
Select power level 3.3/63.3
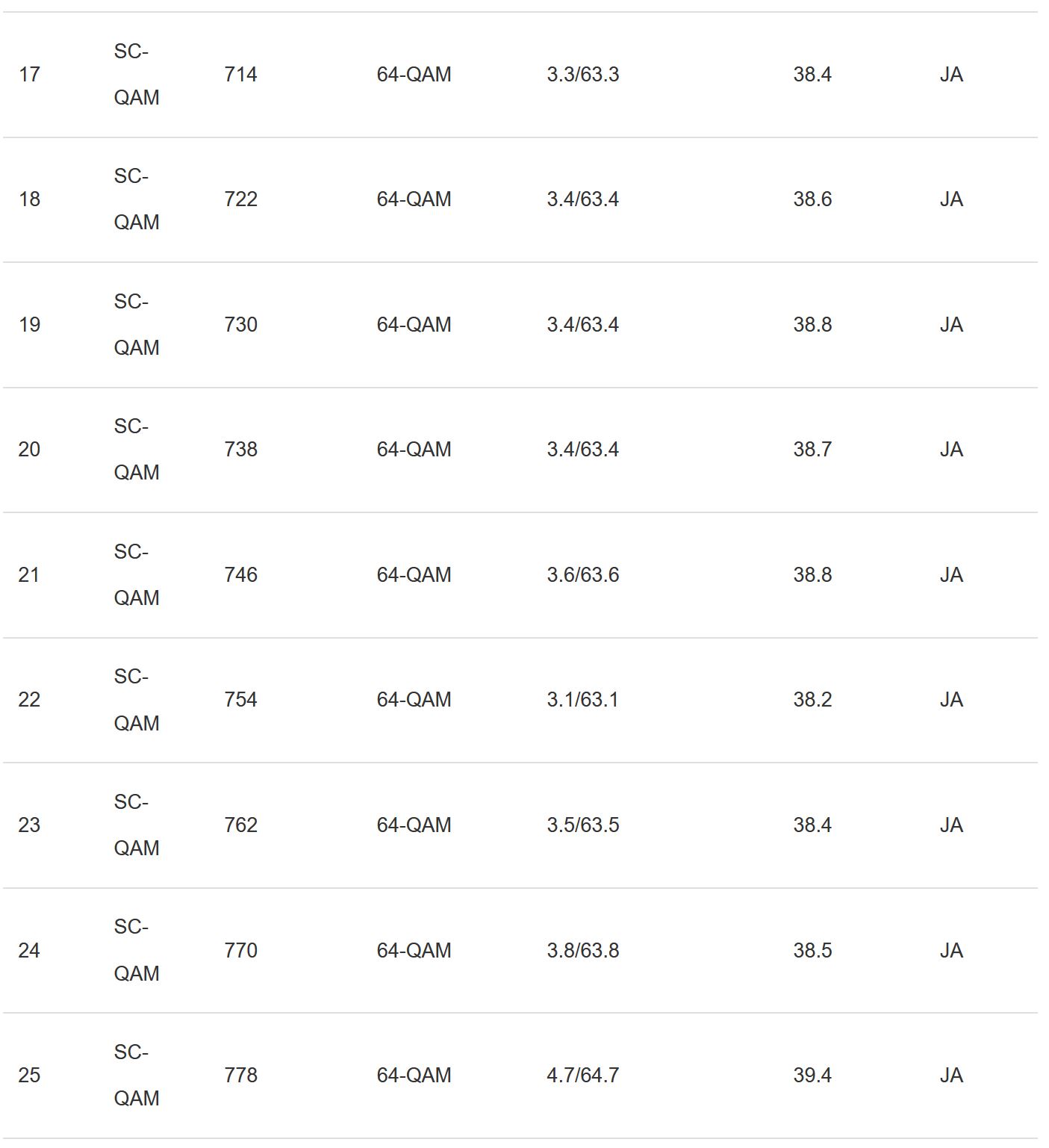(582, 75)
